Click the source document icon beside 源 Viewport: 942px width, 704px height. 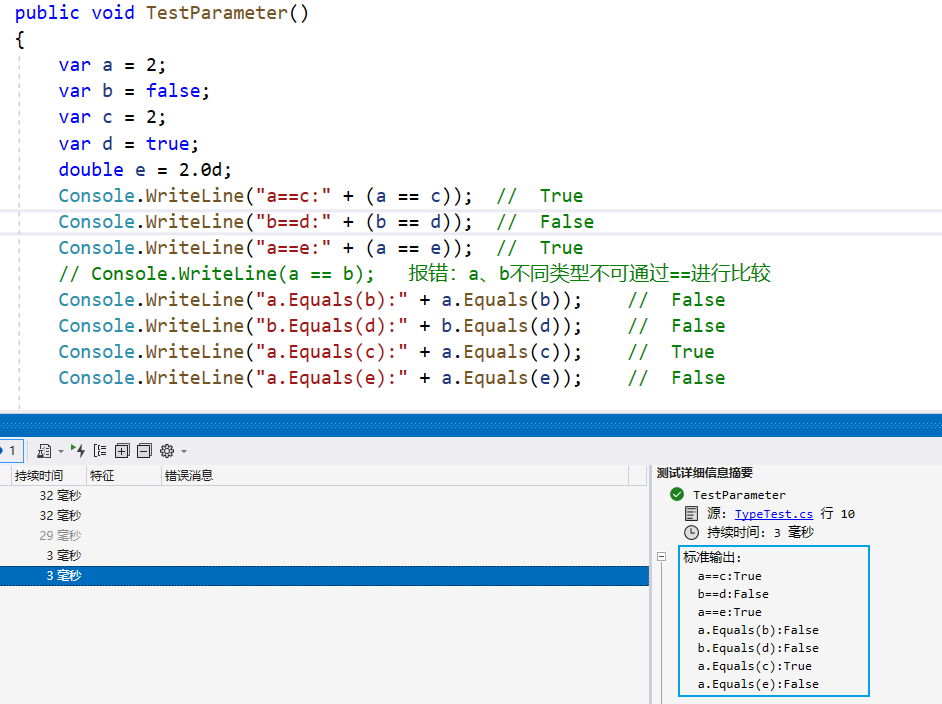tap(691, 514)
